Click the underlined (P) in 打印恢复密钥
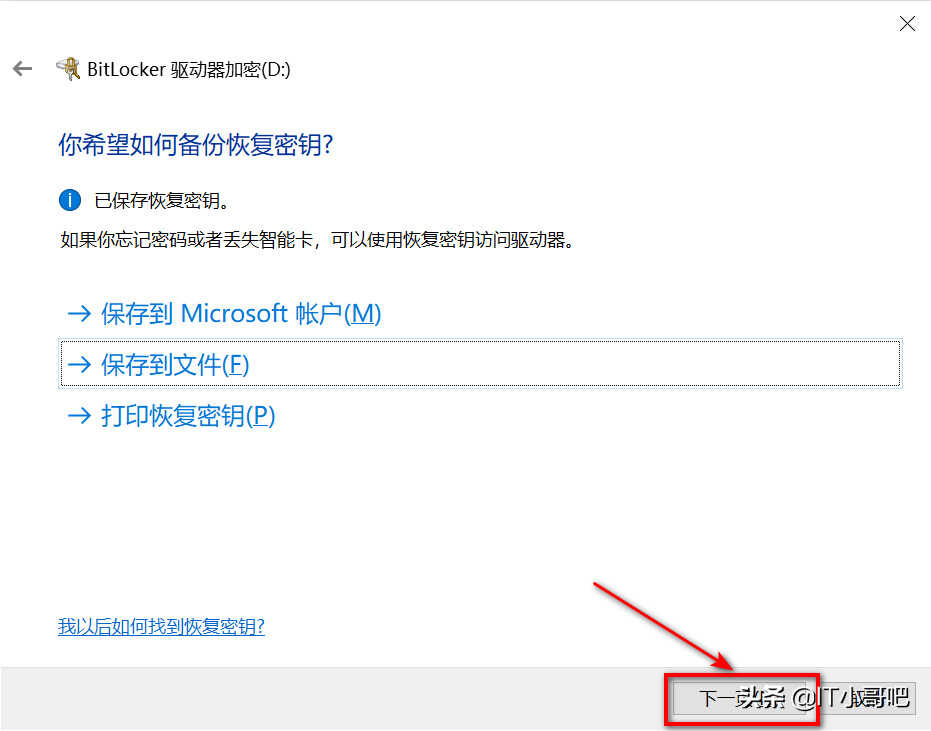 tap(261, 416)
